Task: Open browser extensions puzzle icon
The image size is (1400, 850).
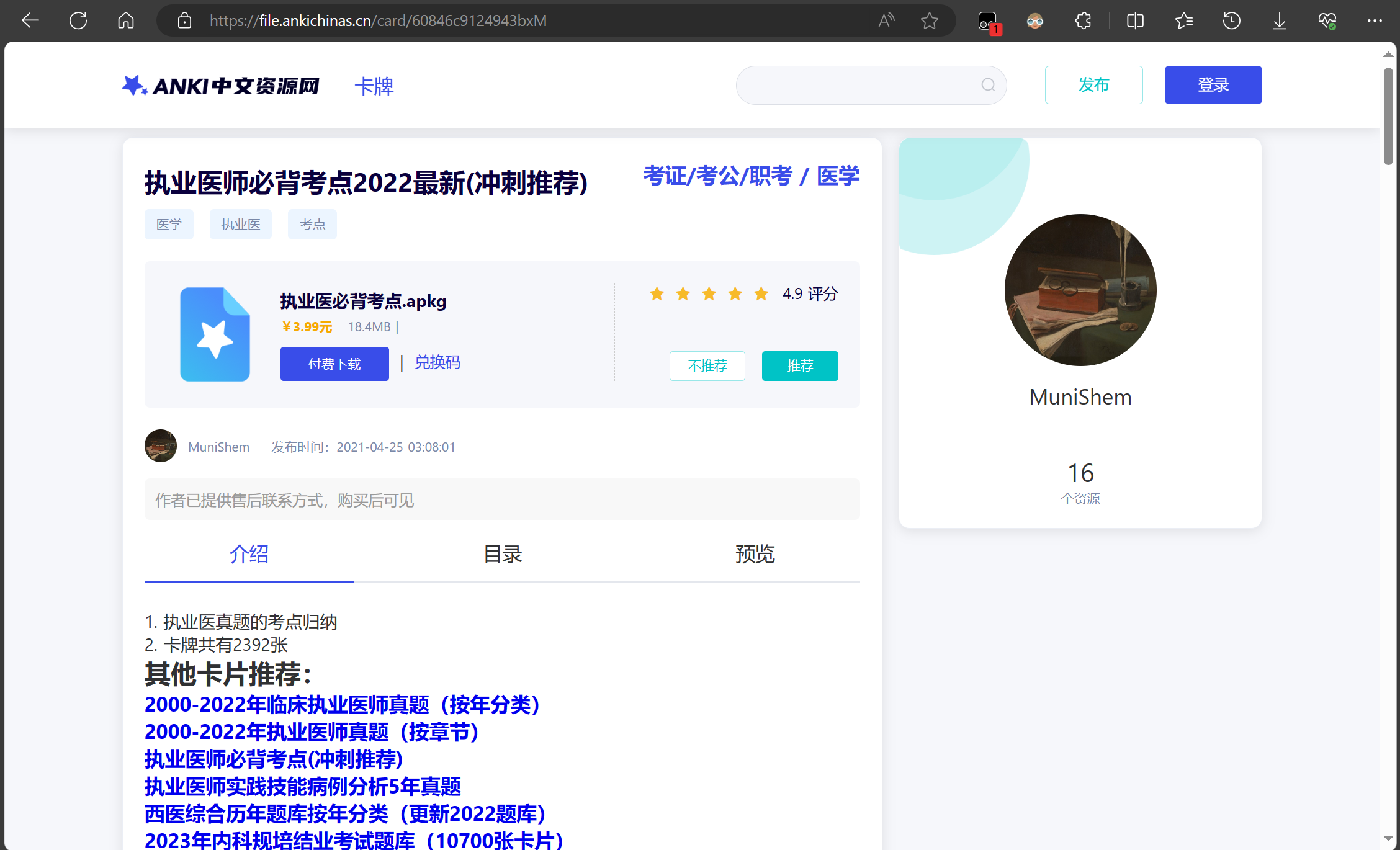Action: coord(1083,20)
